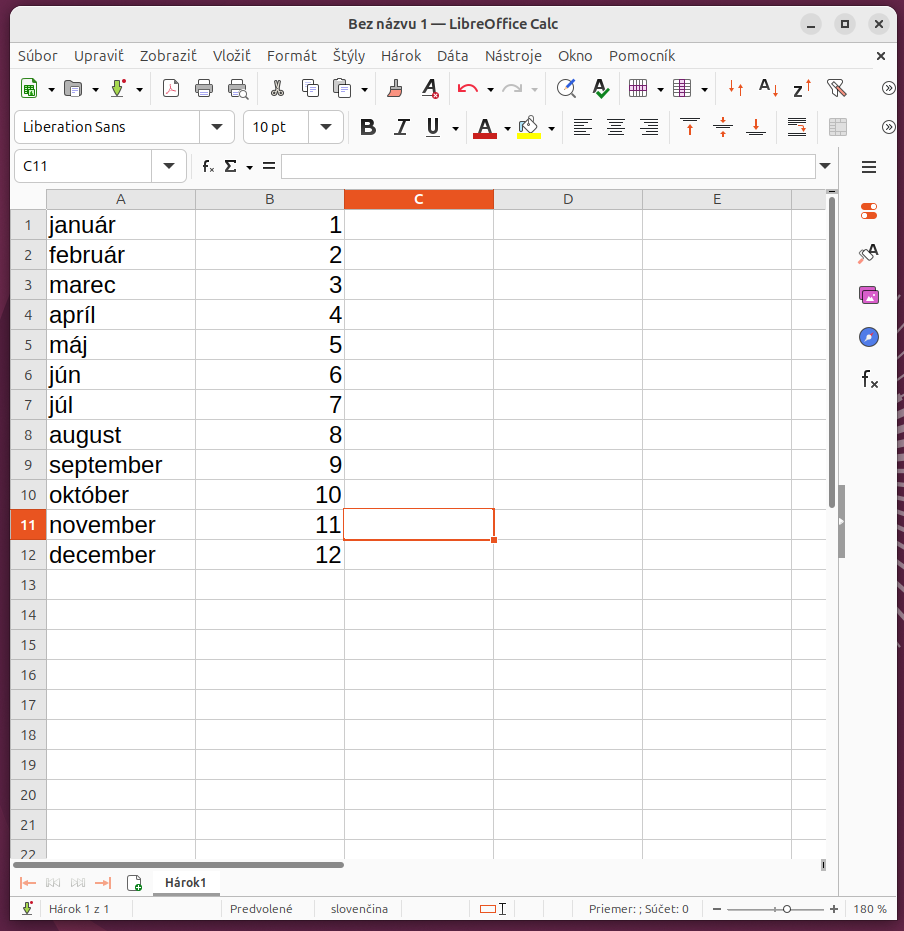This screenshot has height=931, width=904.
Task: Open the sidebar Gallery deck
Action: (869, 295)
